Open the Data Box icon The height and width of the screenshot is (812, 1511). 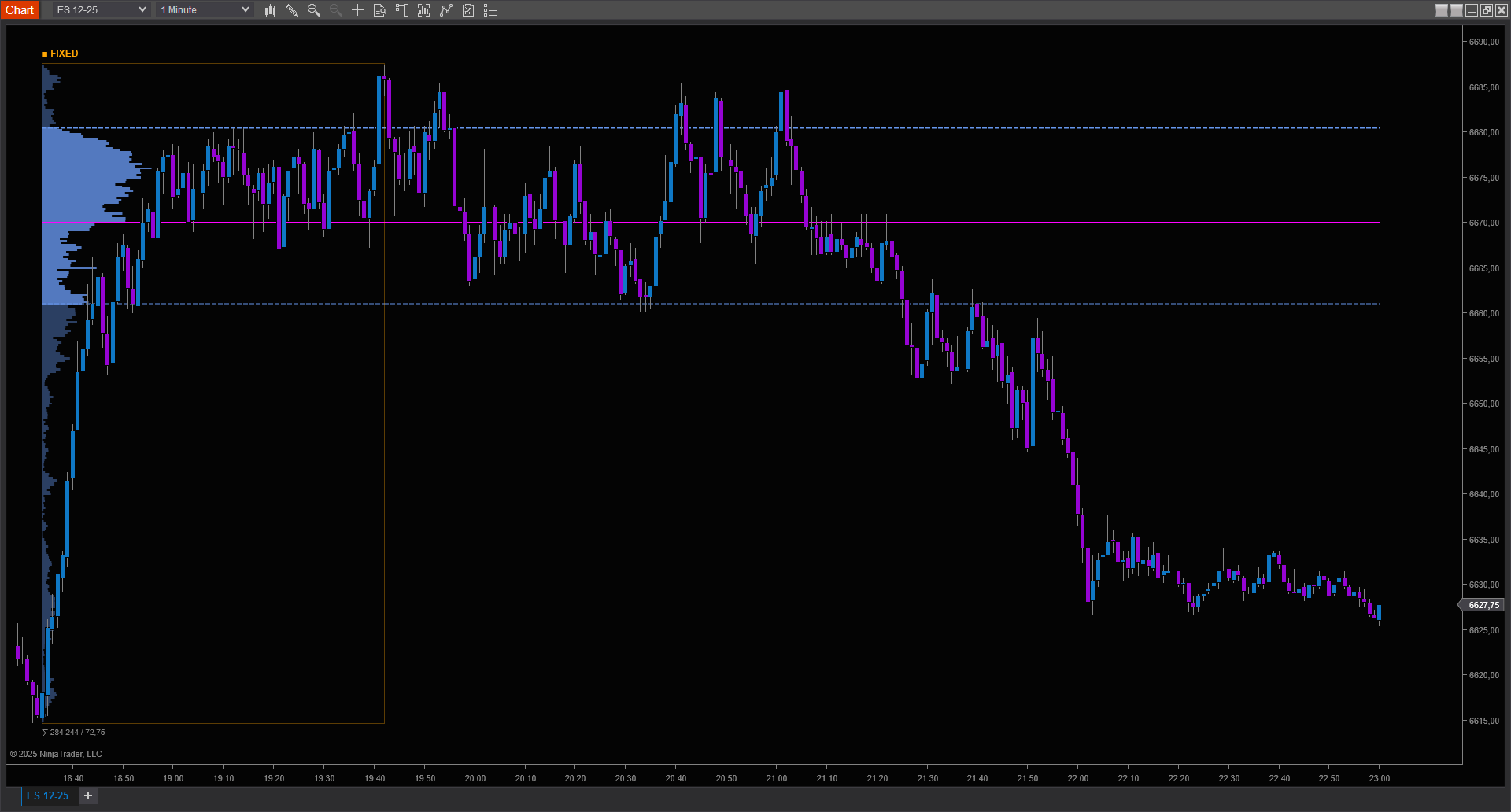coord(379,10)
